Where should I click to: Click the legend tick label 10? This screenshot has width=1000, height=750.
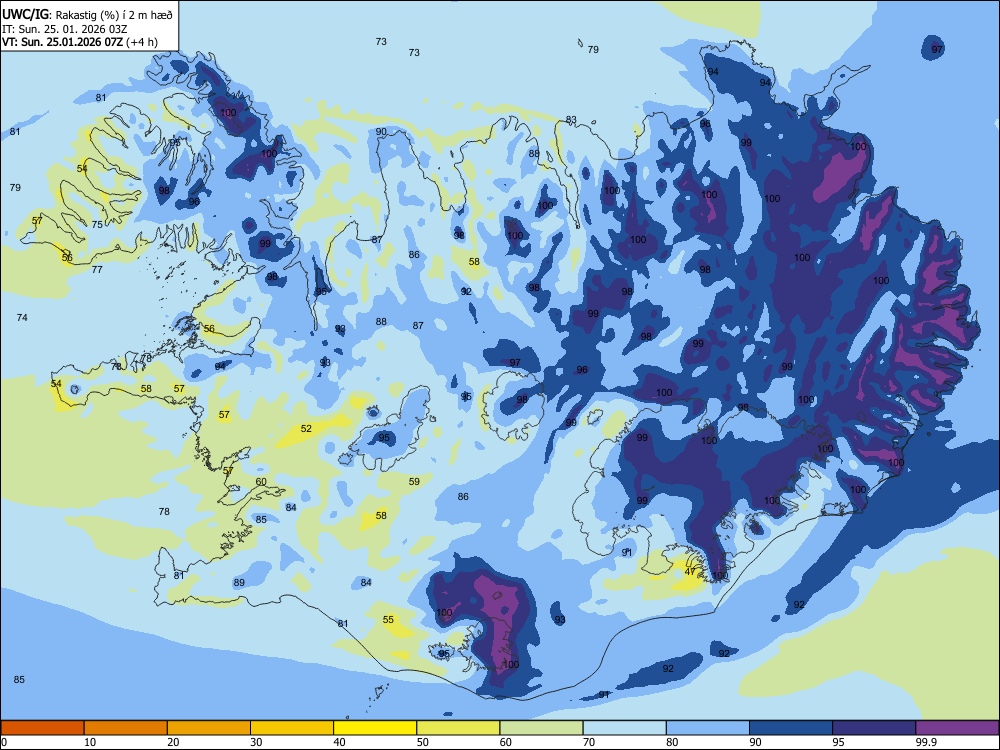pyautogui.click(x=90, y=742)
